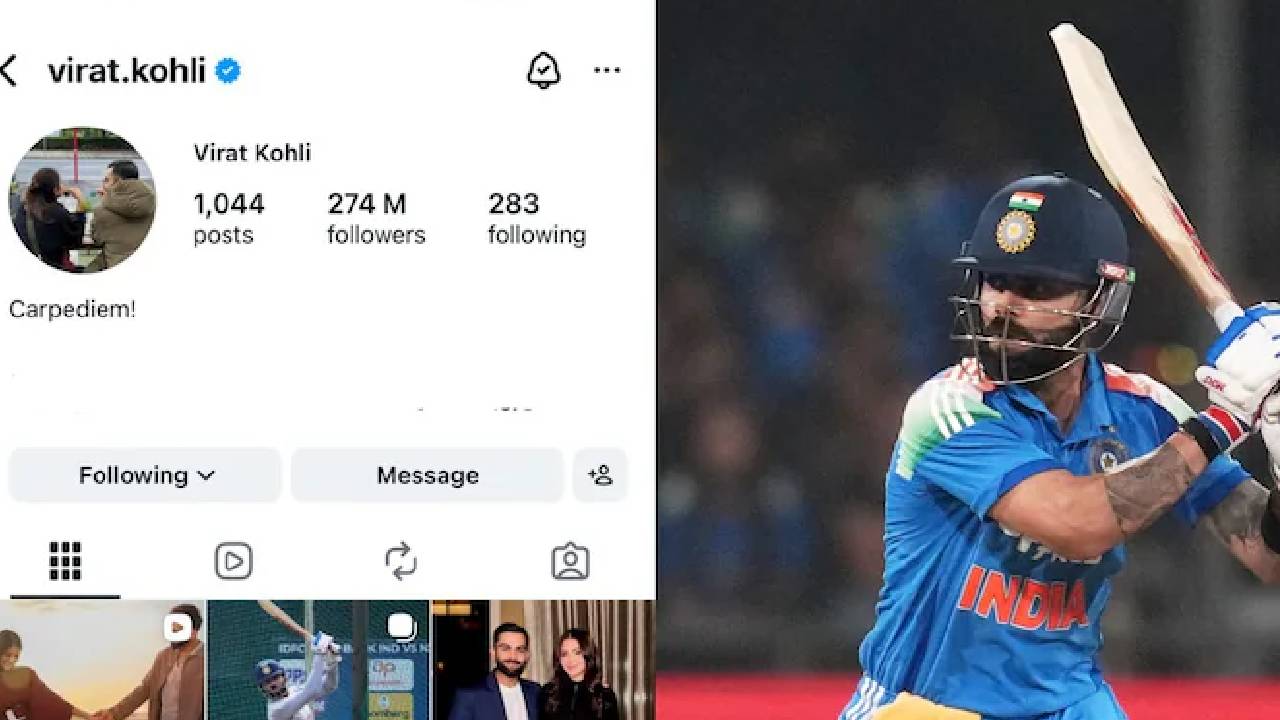
Task: Go back using the back arrow
Action: (x=9, y=71)
